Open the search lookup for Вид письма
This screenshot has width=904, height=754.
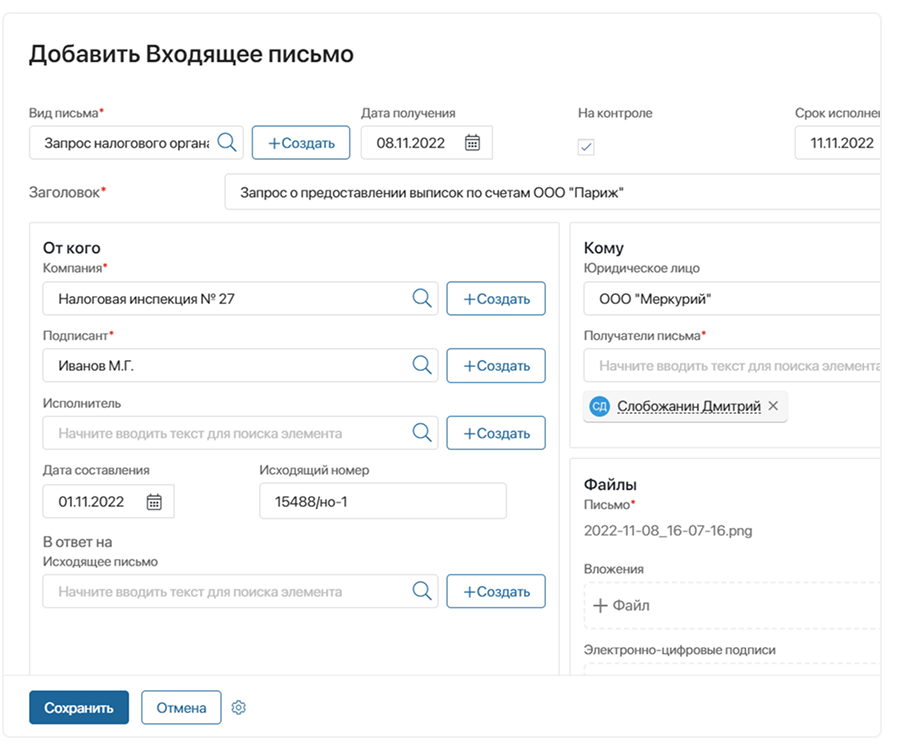coord(227,142)
